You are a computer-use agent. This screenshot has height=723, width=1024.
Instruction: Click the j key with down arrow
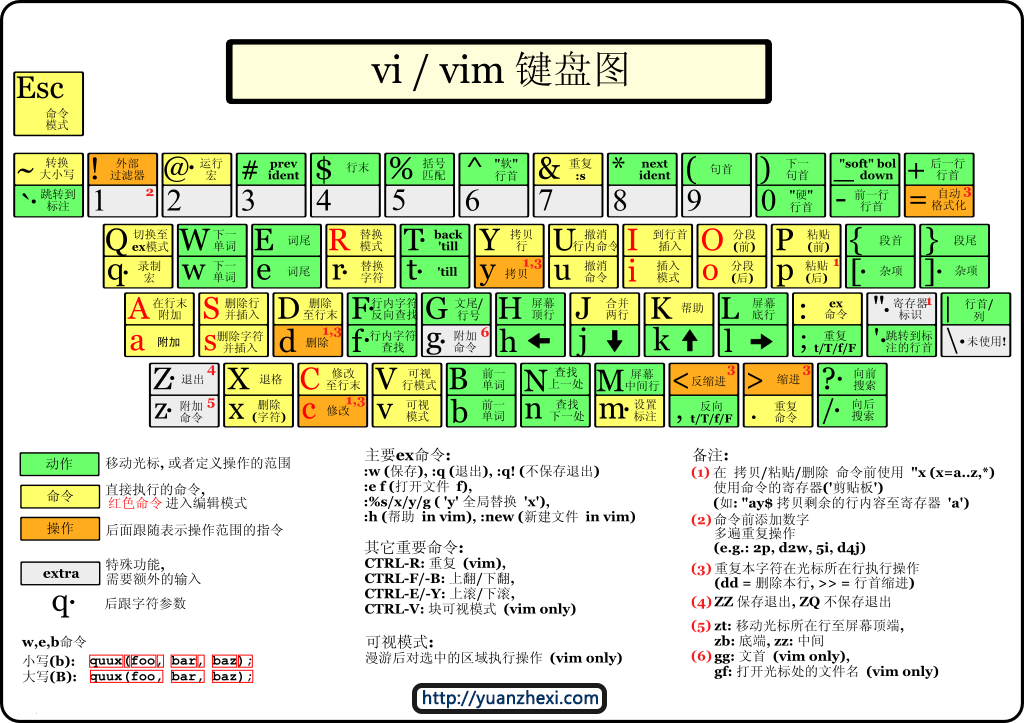605,341
